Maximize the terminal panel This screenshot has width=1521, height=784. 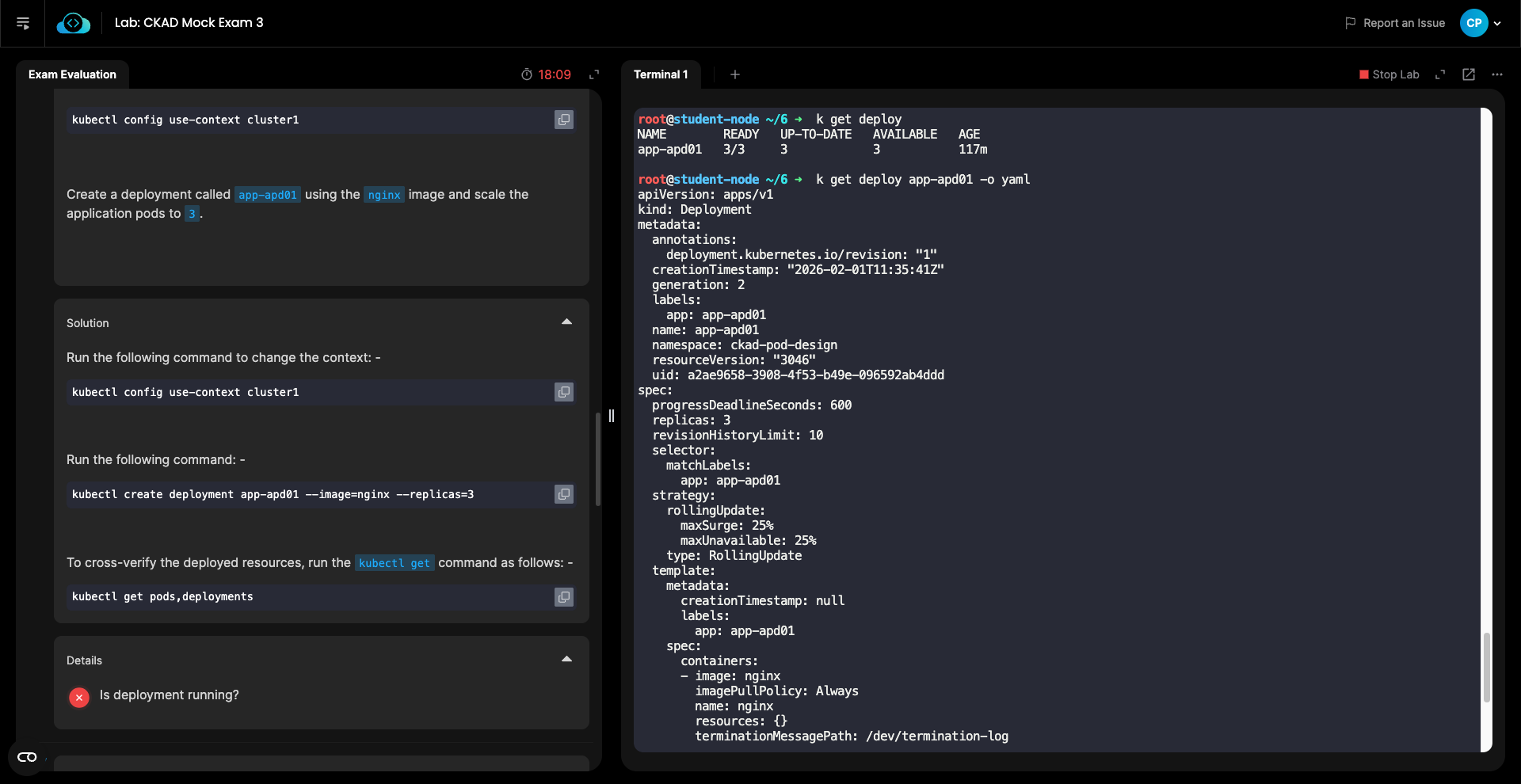coord(1440,74)
